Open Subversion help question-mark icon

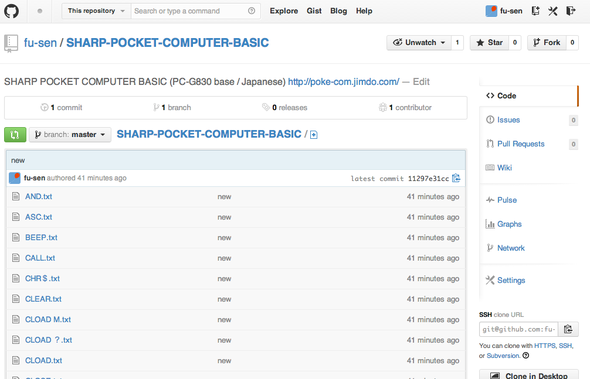click(x=526, y=355)
